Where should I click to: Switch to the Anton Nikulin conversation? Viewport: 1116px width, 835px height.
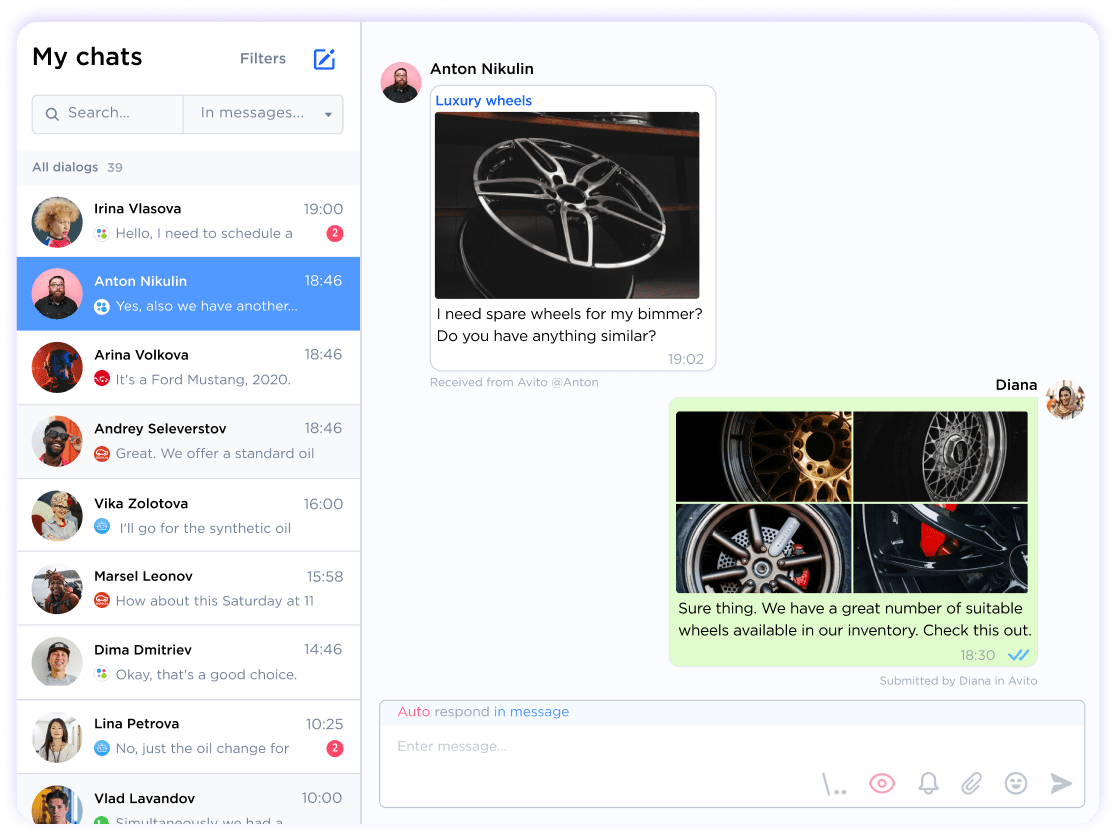tap(188, 293)
